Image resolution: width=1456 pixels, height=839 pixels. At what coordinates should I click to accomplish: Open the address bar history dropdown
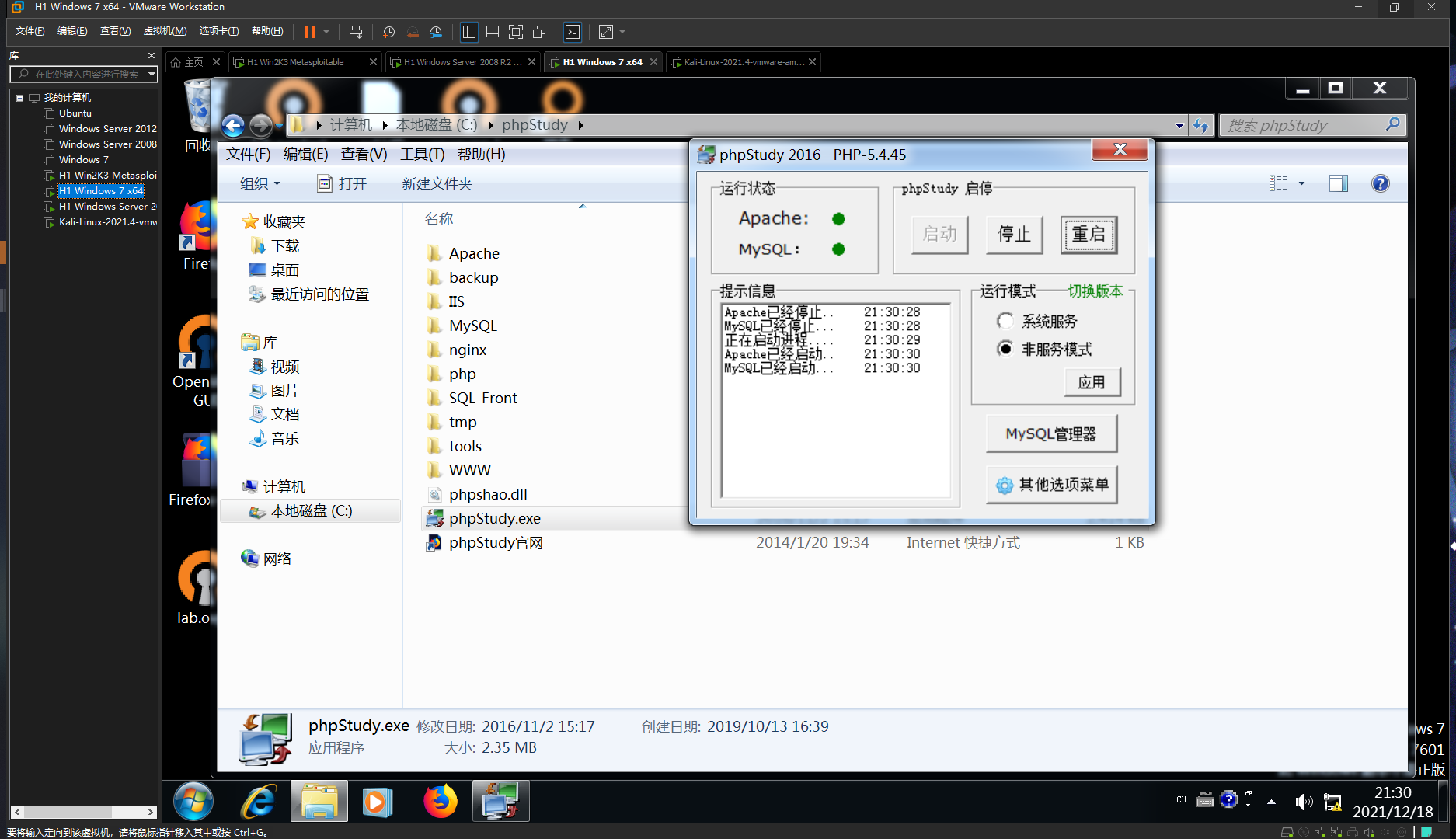click(x=1179, y=125)
